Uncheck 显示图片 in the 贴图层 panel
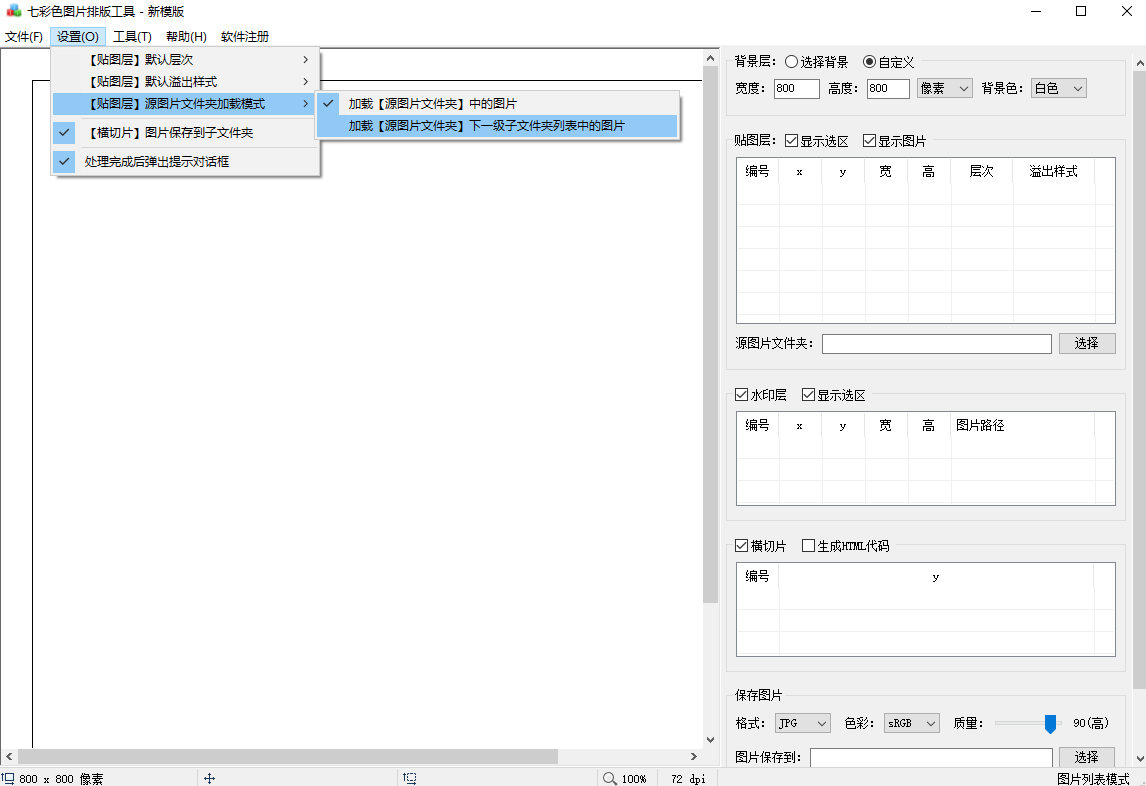The image size is (1146, 786). pyautogui.click(x=868, y=140)
